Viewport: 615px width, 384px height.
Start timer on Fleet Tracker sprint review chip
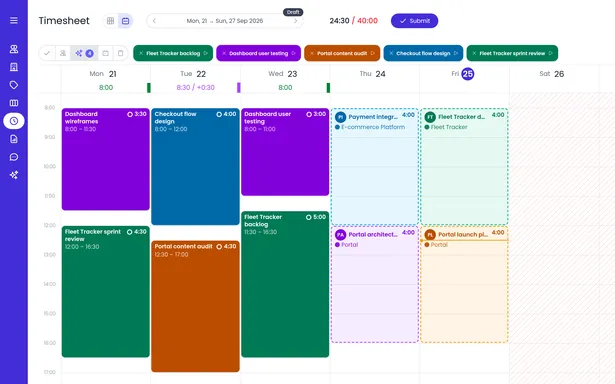click(551, 53)
